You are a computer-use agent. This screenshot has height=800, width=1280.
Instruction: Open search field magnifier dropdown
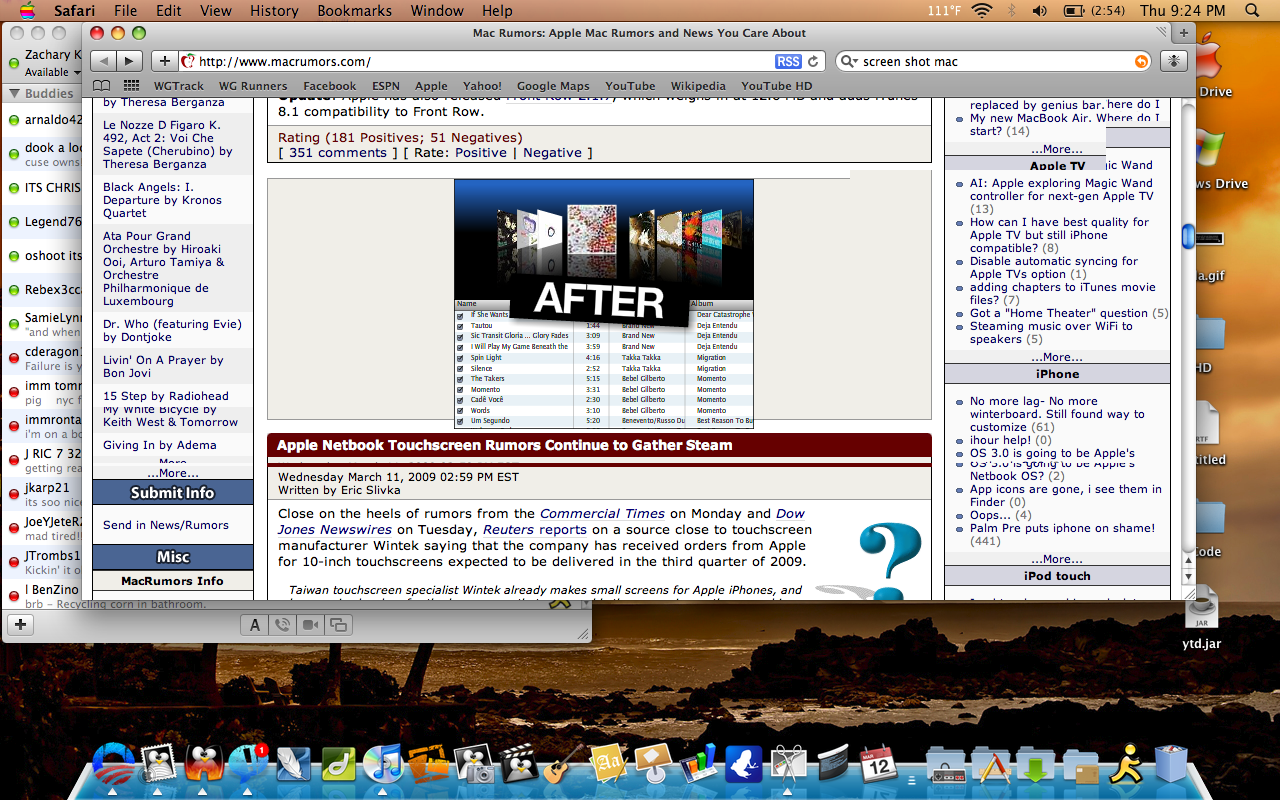pyautogui.click(x=849, y=62)
